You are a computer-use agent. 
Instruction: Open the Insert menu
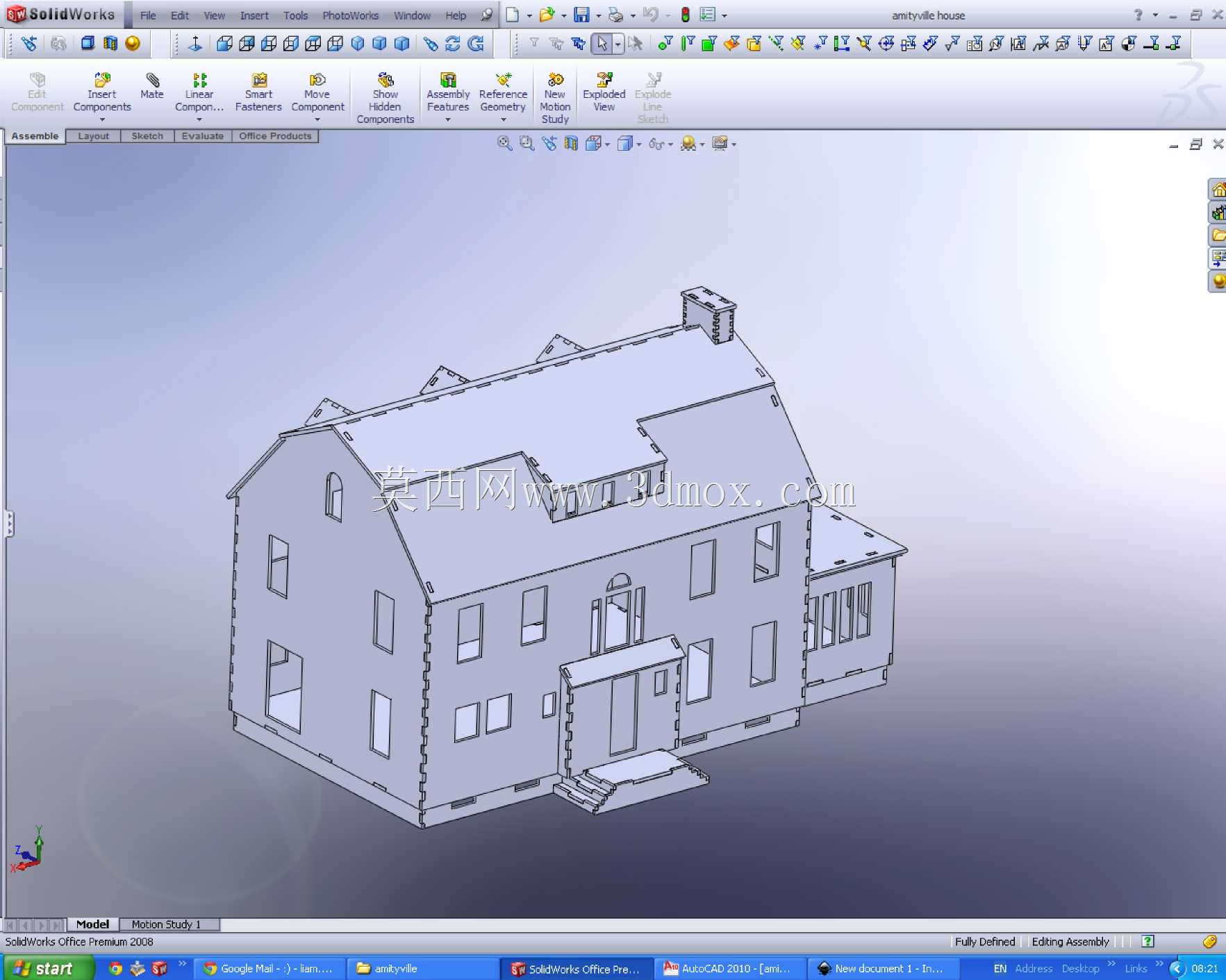254,15
